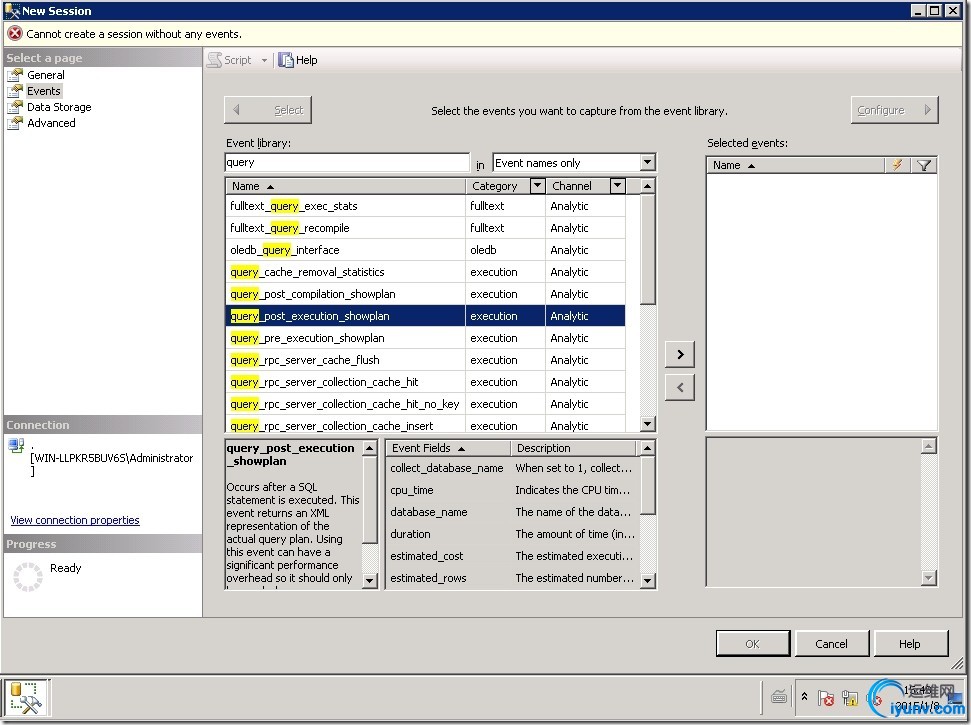971x725 pixels.
Task: Click event fields scrollbar thumb
Action: tap(647, 485)
